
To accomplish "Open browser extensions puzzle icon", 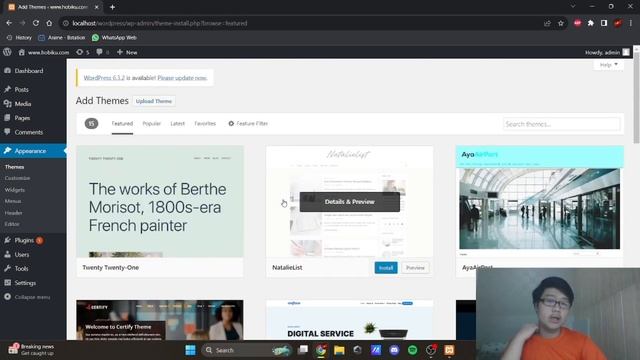I will pos(591,23).
